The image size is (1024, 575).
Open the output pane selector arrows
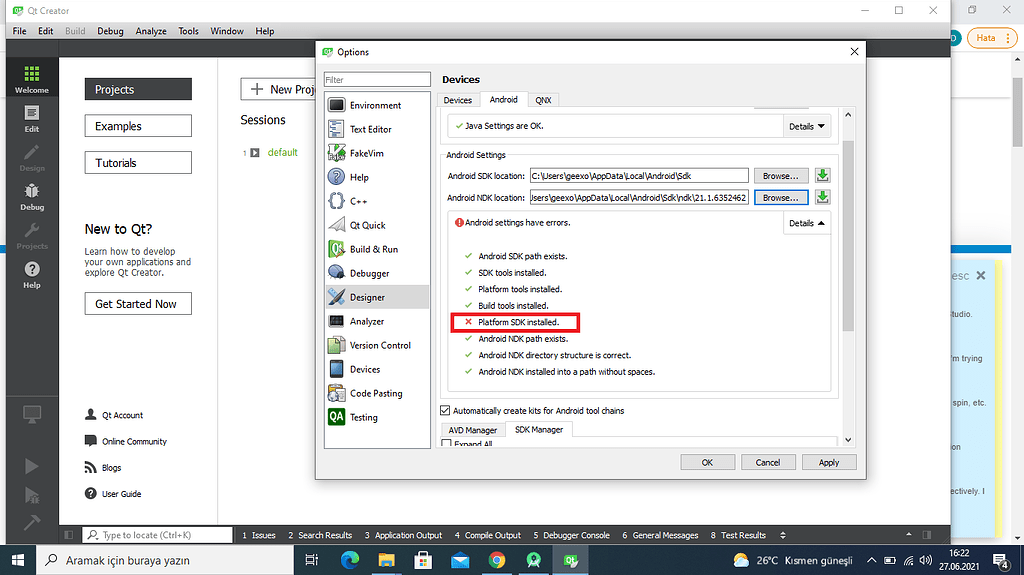782,535
